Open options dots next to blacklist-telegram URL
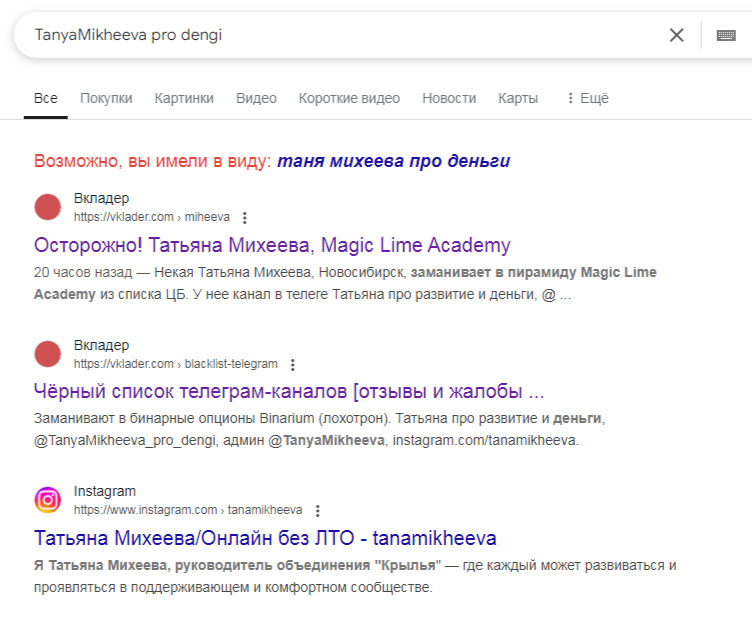The width and height of the screenshot is (752, 632). (293, 365)
